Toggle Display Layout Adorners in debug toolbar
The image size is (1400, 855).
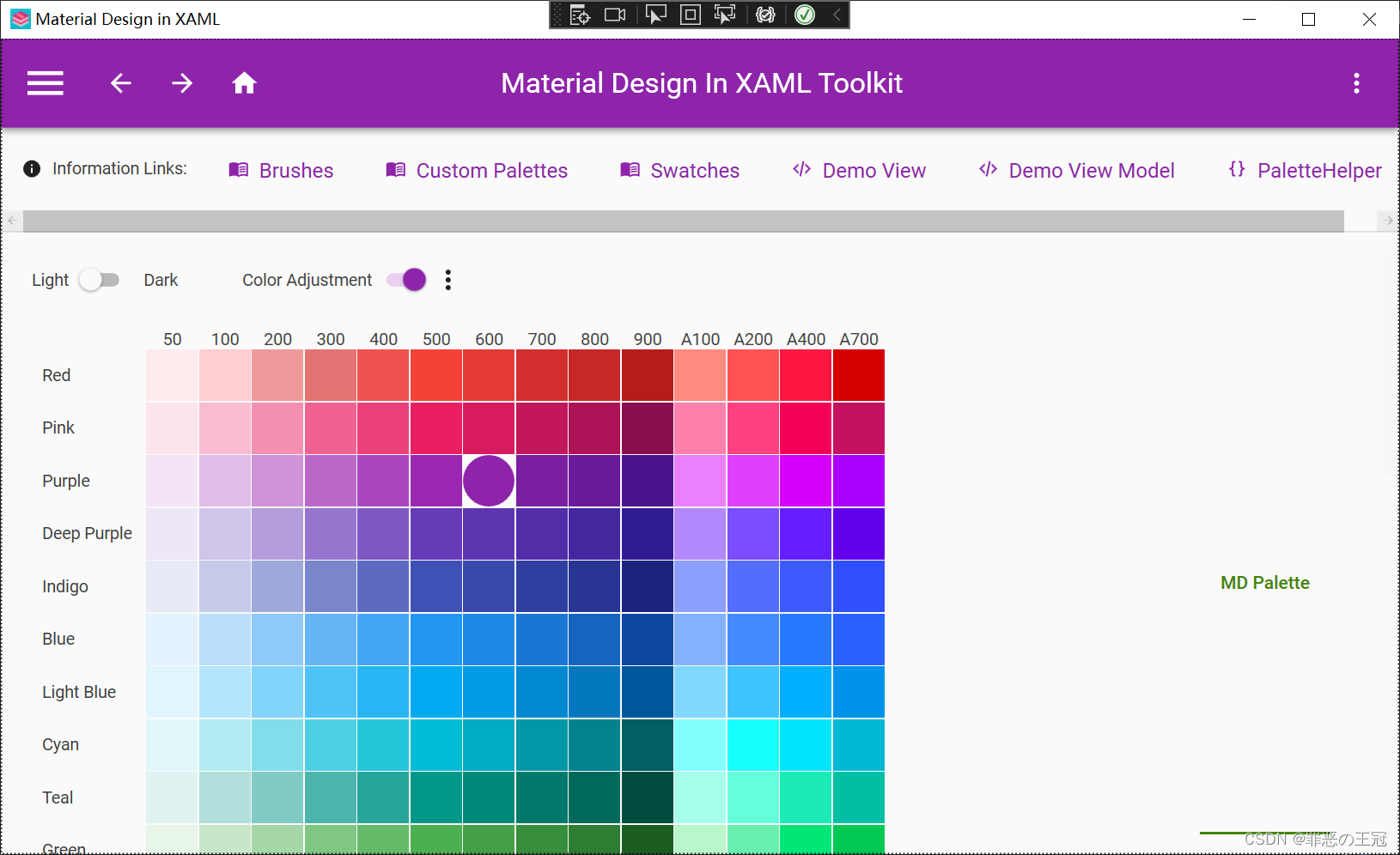pyautogui.click(x=691, y=15)
